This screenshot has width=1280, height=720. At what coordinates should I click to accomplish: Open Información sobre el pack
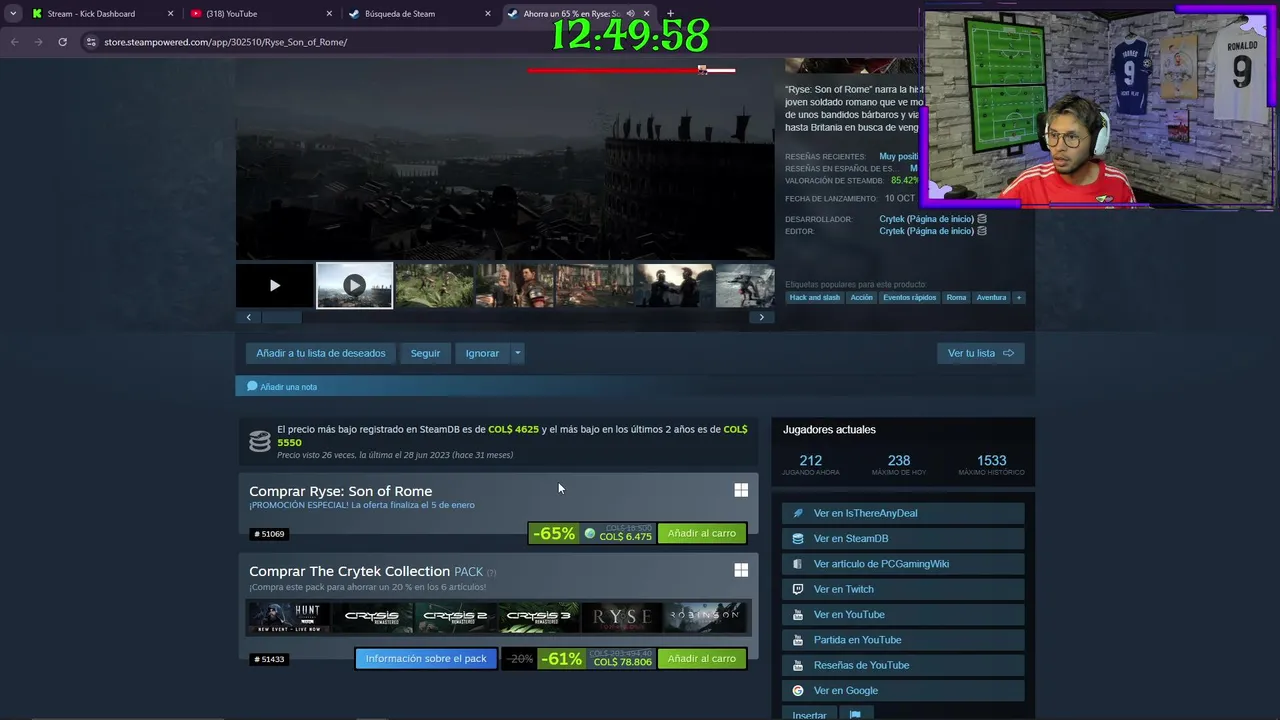click(426, 658)
